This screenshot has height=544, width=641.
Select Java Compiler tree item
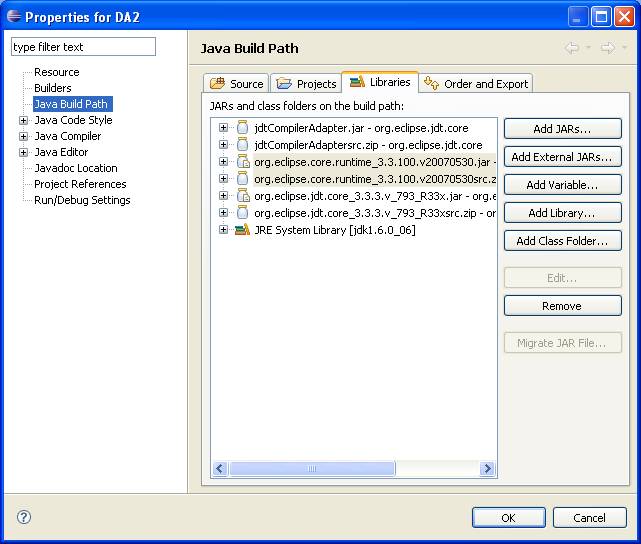pos(67,136)
